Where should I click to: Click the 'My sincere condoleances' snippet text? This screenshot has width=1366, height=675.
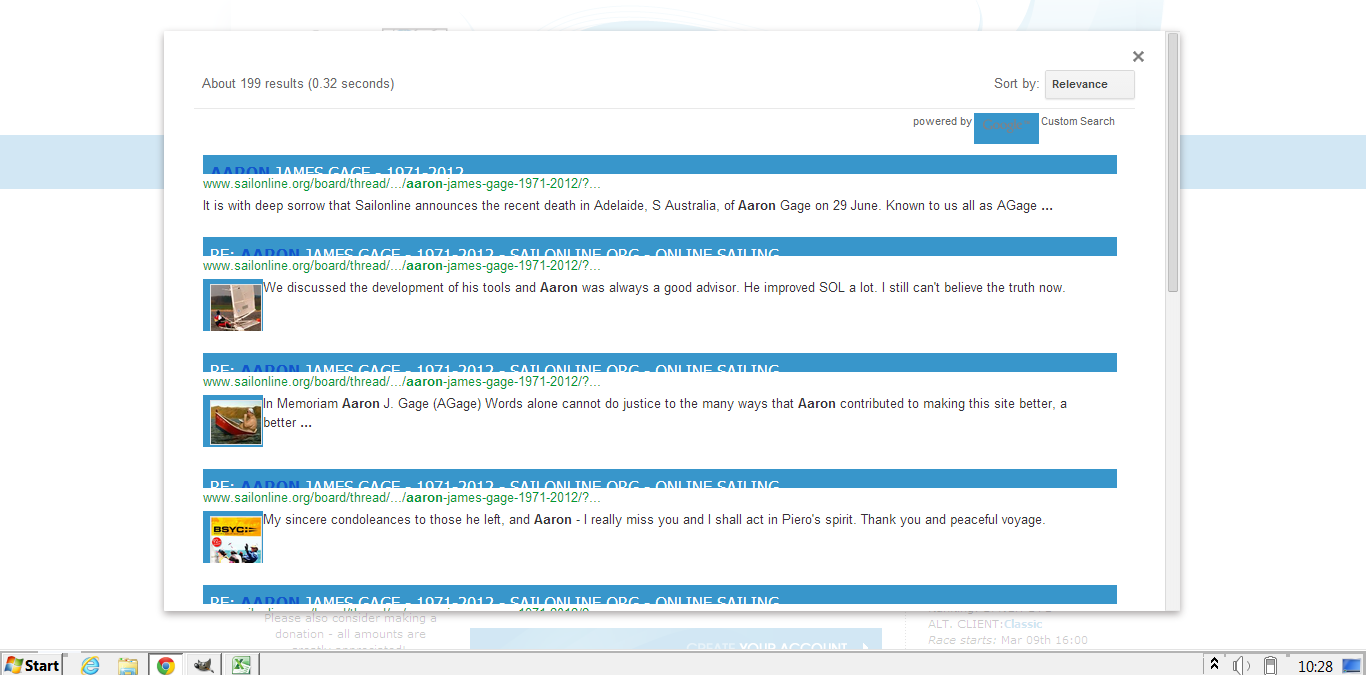coord(654,520)
